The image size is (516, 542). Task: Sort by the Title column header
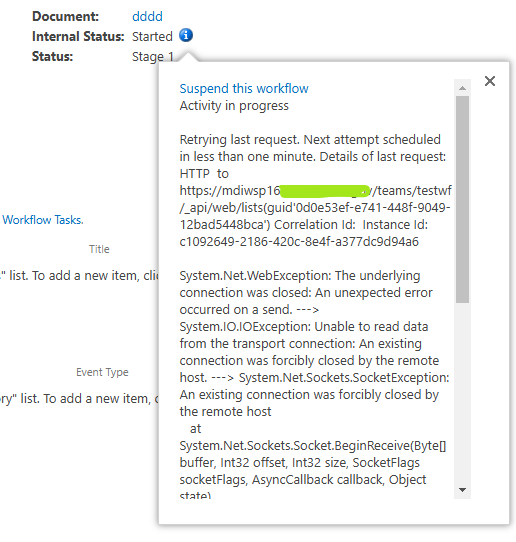(99, 249)
